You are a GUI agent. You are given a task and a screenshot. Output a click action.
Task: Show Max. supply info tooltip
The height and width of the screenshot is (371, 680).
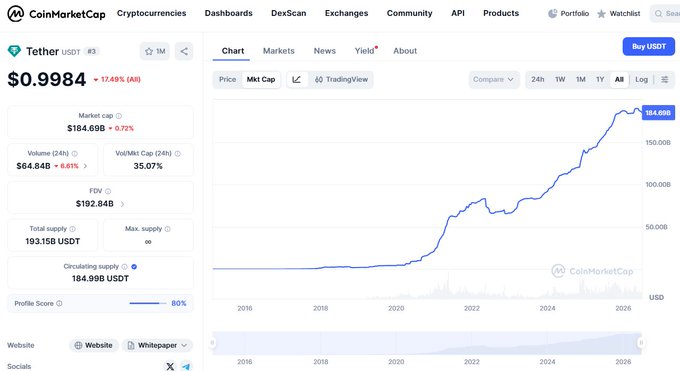(167, 229)
